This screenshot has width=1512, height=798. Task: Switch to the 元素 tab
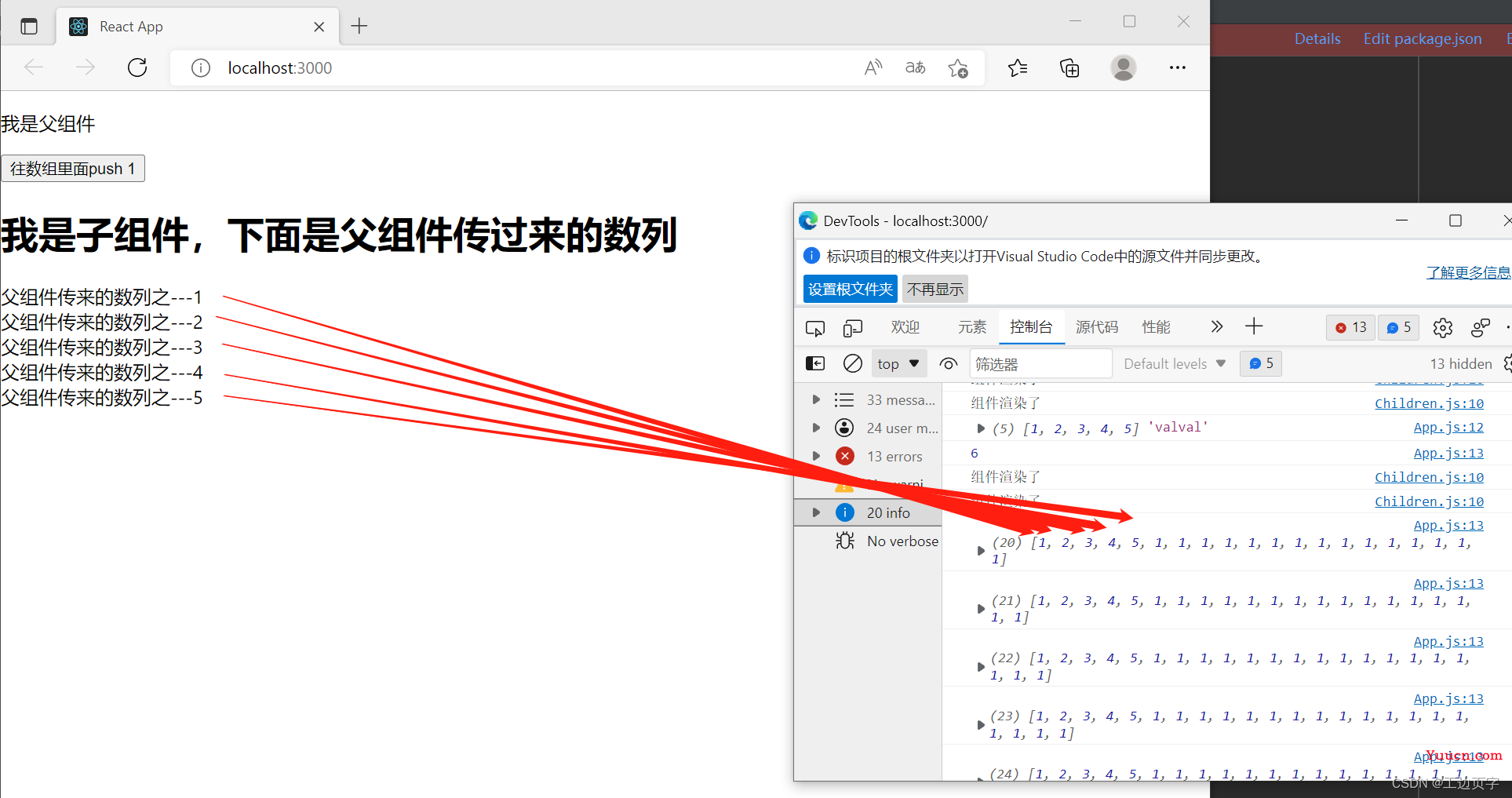coord(972,327)
